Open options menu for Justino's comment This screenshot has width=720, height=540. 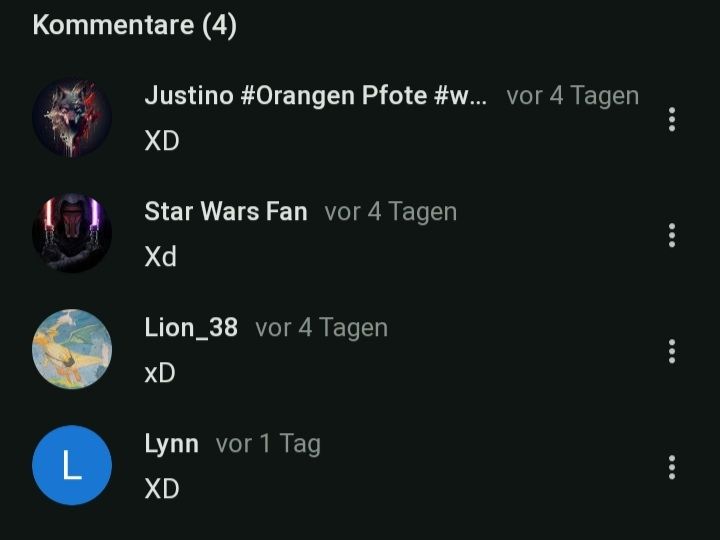point(672,119)
